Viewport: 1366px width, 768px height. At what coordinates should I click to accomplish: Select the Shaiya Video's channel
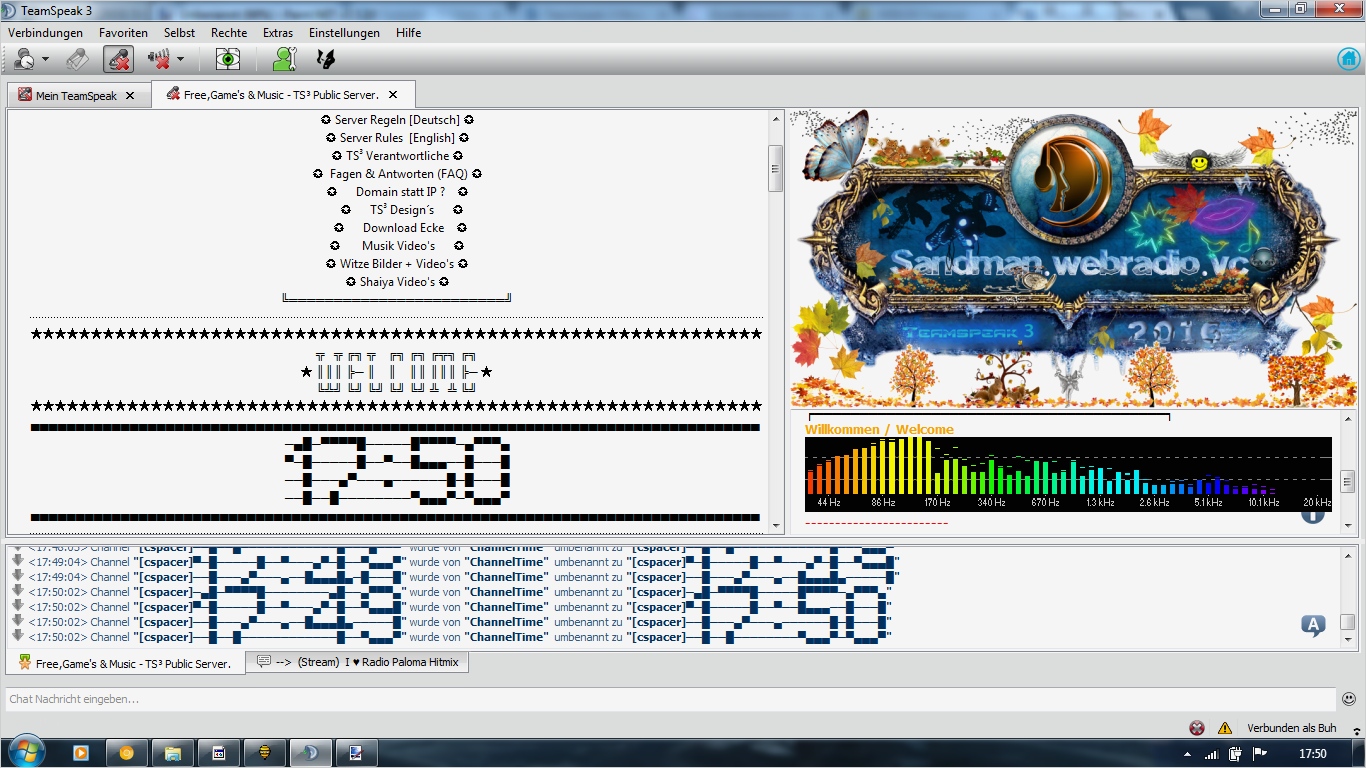click(397, 282)
